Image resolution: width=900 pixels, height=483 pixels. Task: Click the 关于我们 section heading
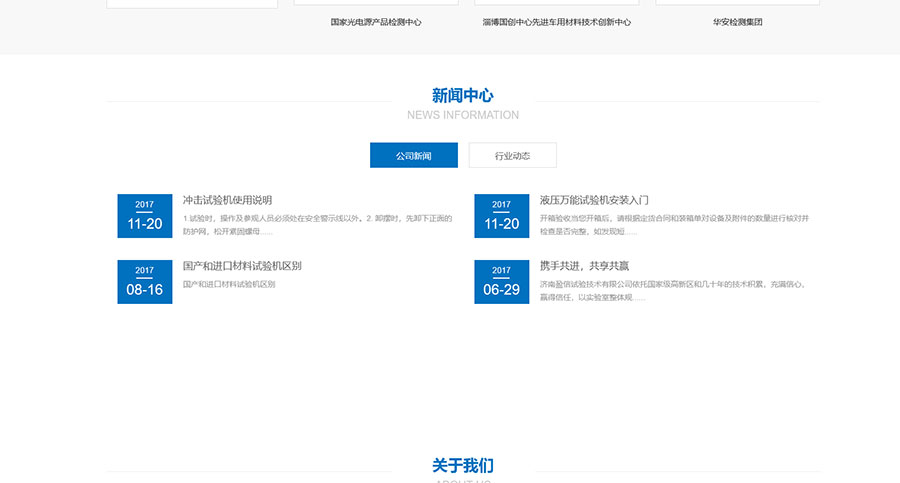463,465
